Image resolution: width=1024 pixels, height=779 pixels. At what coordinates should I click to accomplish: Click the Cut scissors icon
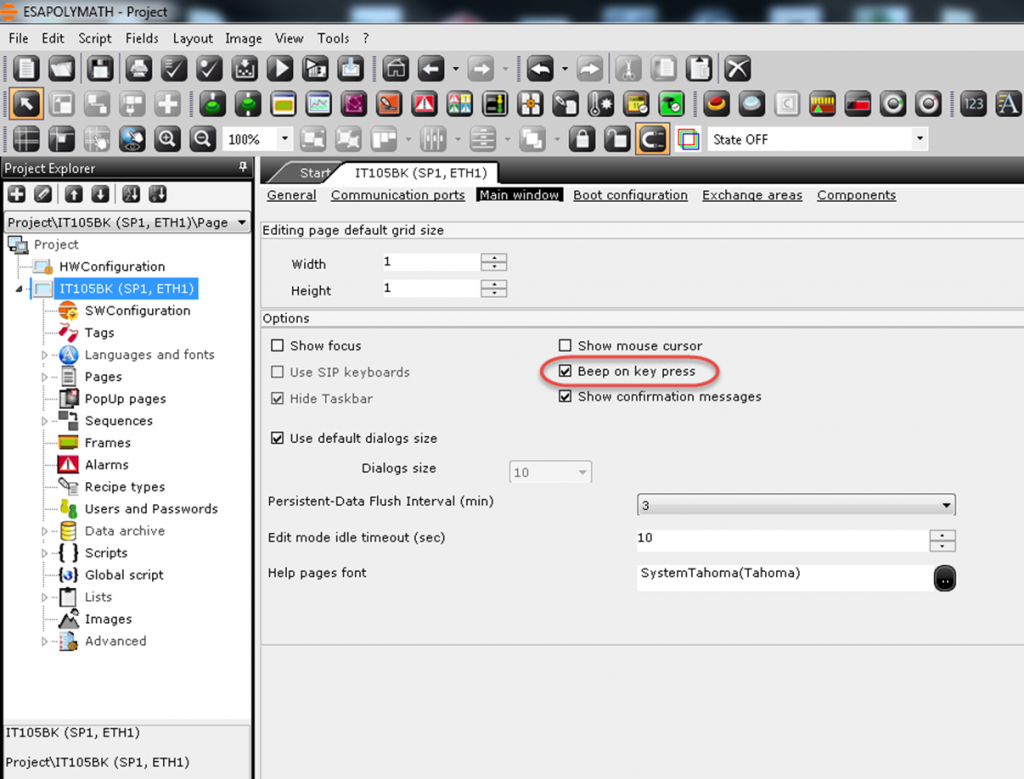(x=628, y=69)
